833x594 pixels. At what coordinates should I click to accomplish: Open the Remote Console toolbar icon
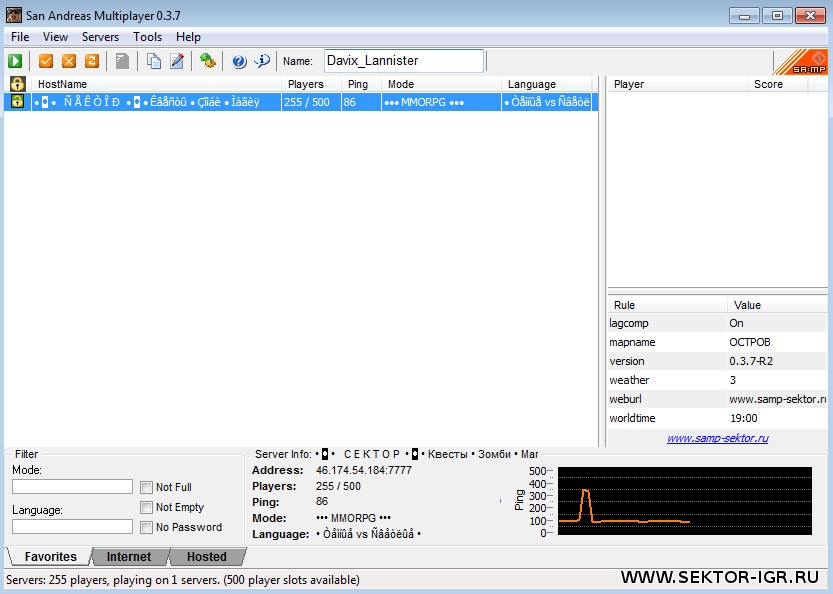(x=208, y=61)
